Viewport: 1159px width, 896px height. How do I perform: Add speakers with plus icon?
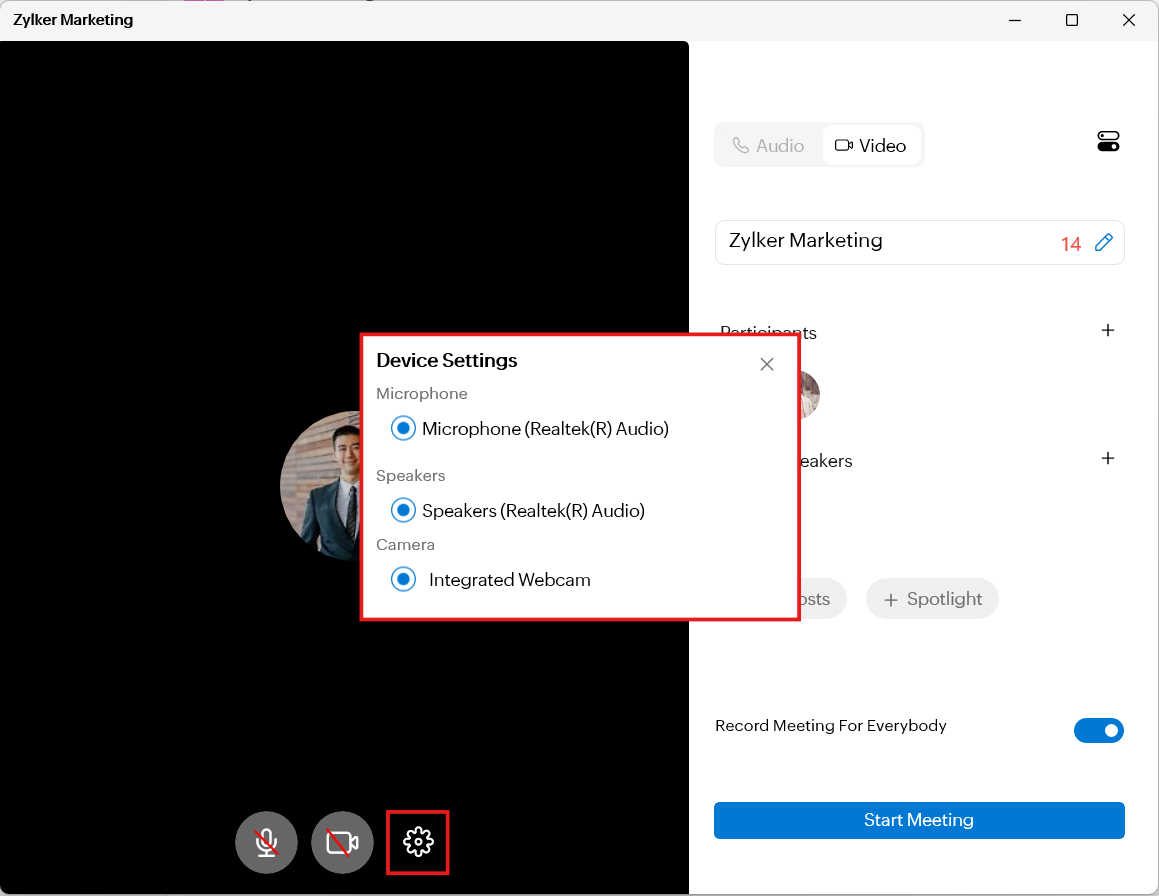pyautogui.click(x=1107, y=458)
